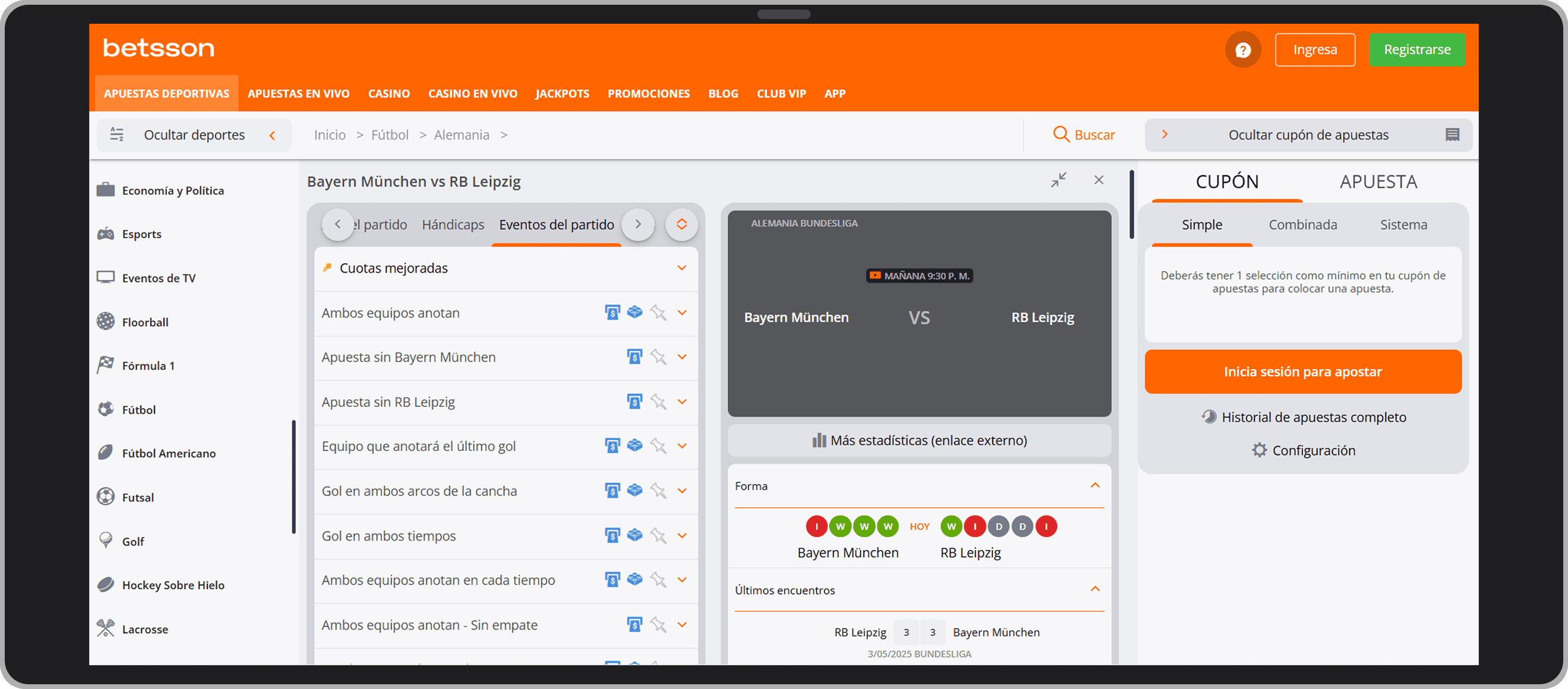The image size is (1568, 689).
Task: Open APUESTAS EN VIVO menu
Action: 298,94
